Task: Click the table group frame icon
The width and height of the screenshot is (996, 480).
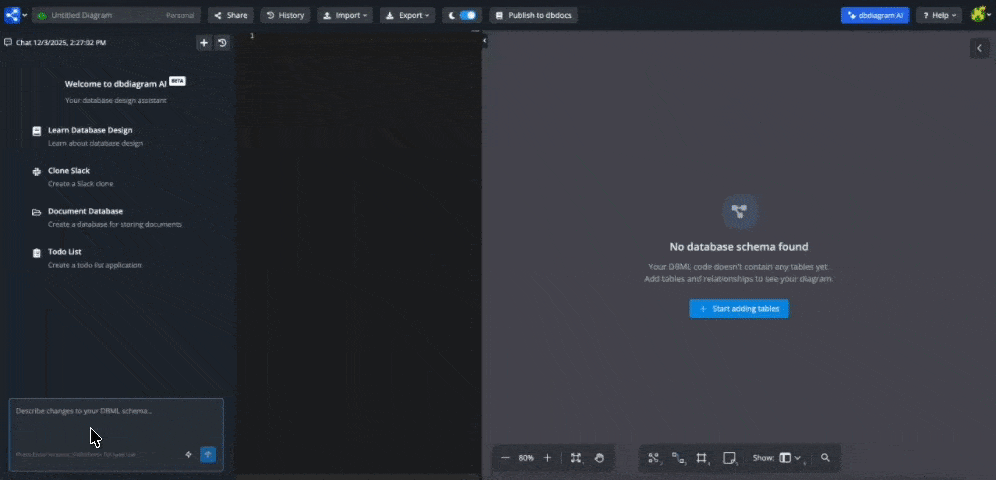Action: [703, 458]
